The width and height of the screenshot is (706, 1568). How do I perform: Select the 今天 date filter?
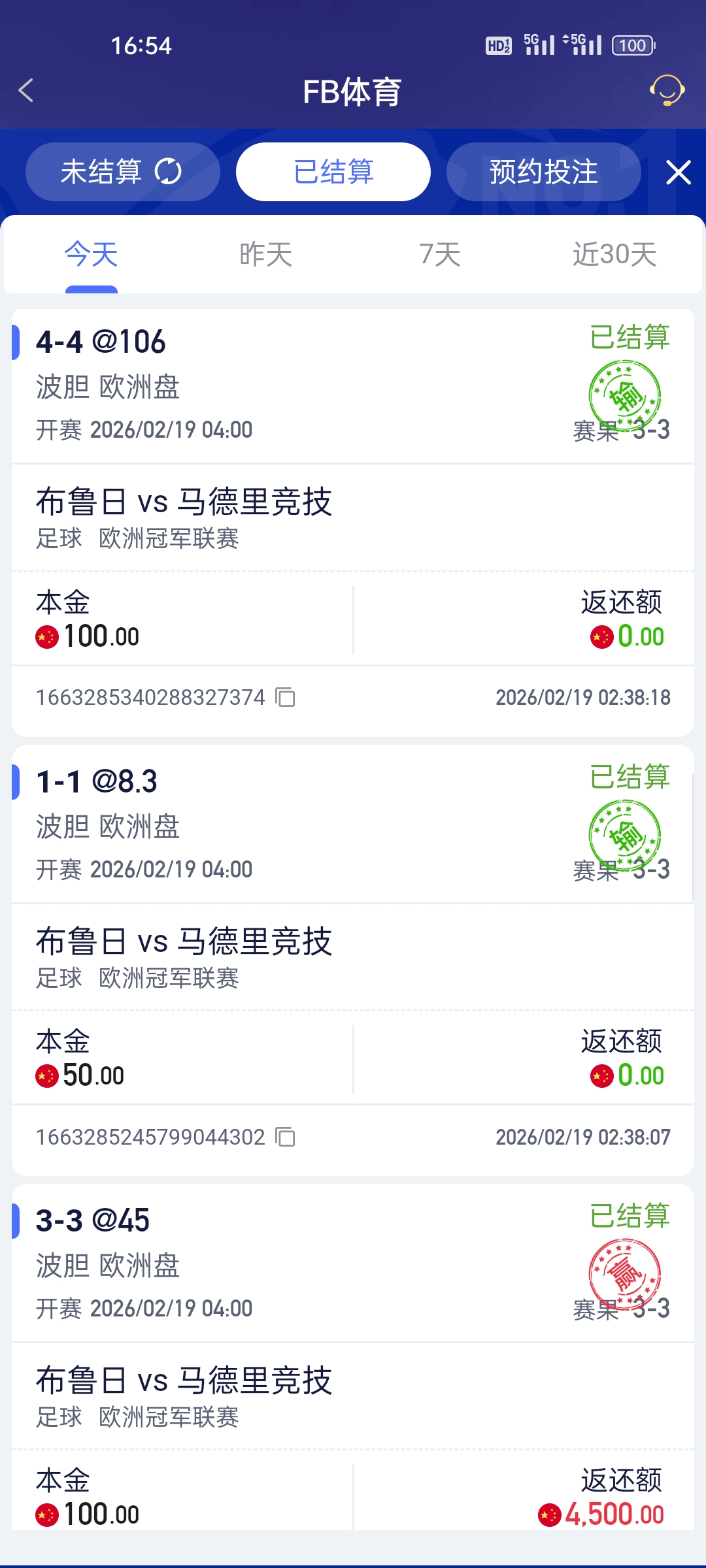pos(92,254)
